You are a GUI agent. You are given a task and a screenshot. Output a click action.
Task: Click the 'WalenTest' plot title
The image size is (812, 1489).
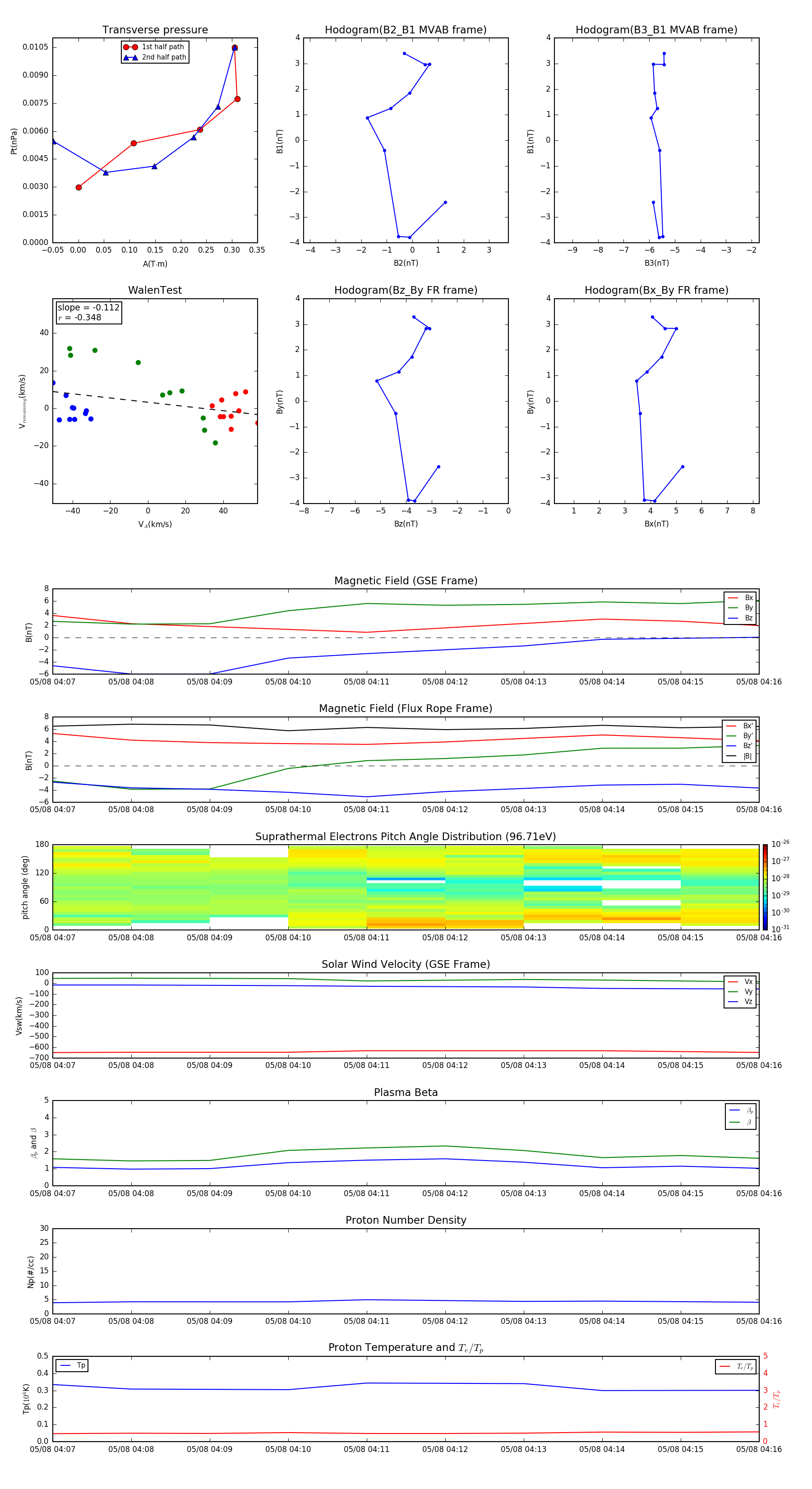point(155,290)
